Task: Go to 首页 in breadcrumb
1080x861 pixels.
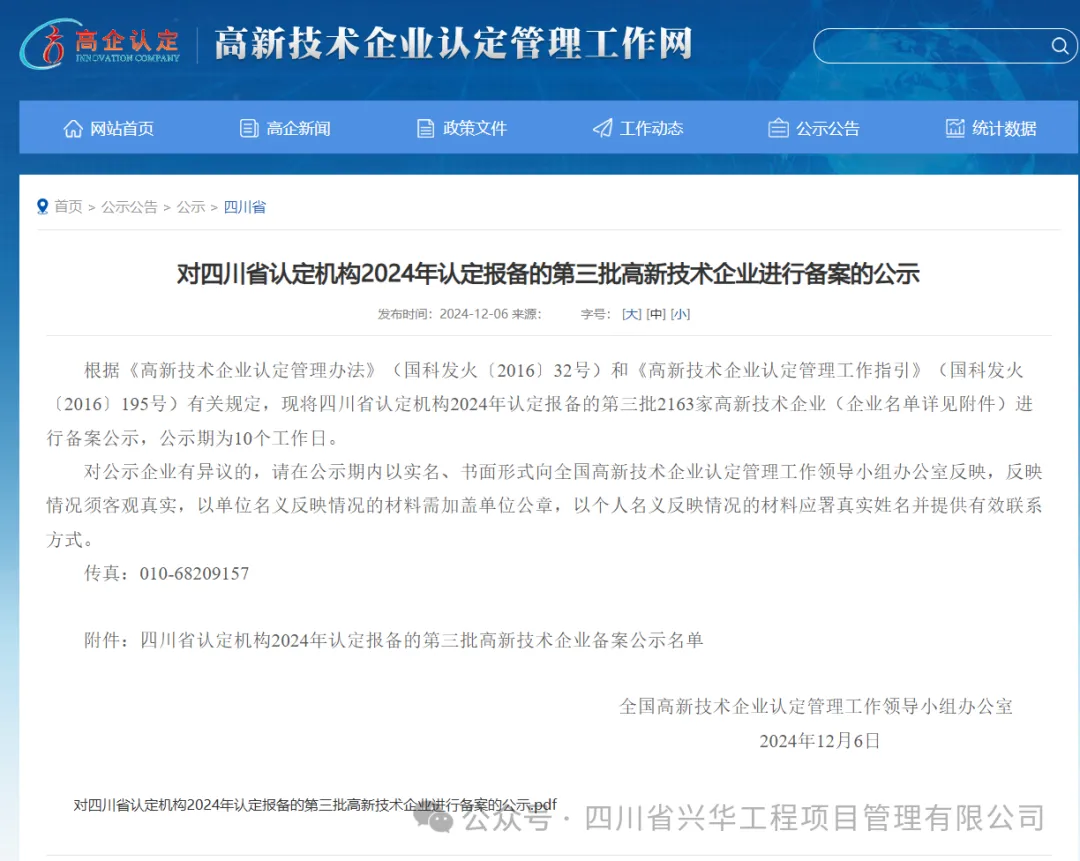Action: coord(68,207)
